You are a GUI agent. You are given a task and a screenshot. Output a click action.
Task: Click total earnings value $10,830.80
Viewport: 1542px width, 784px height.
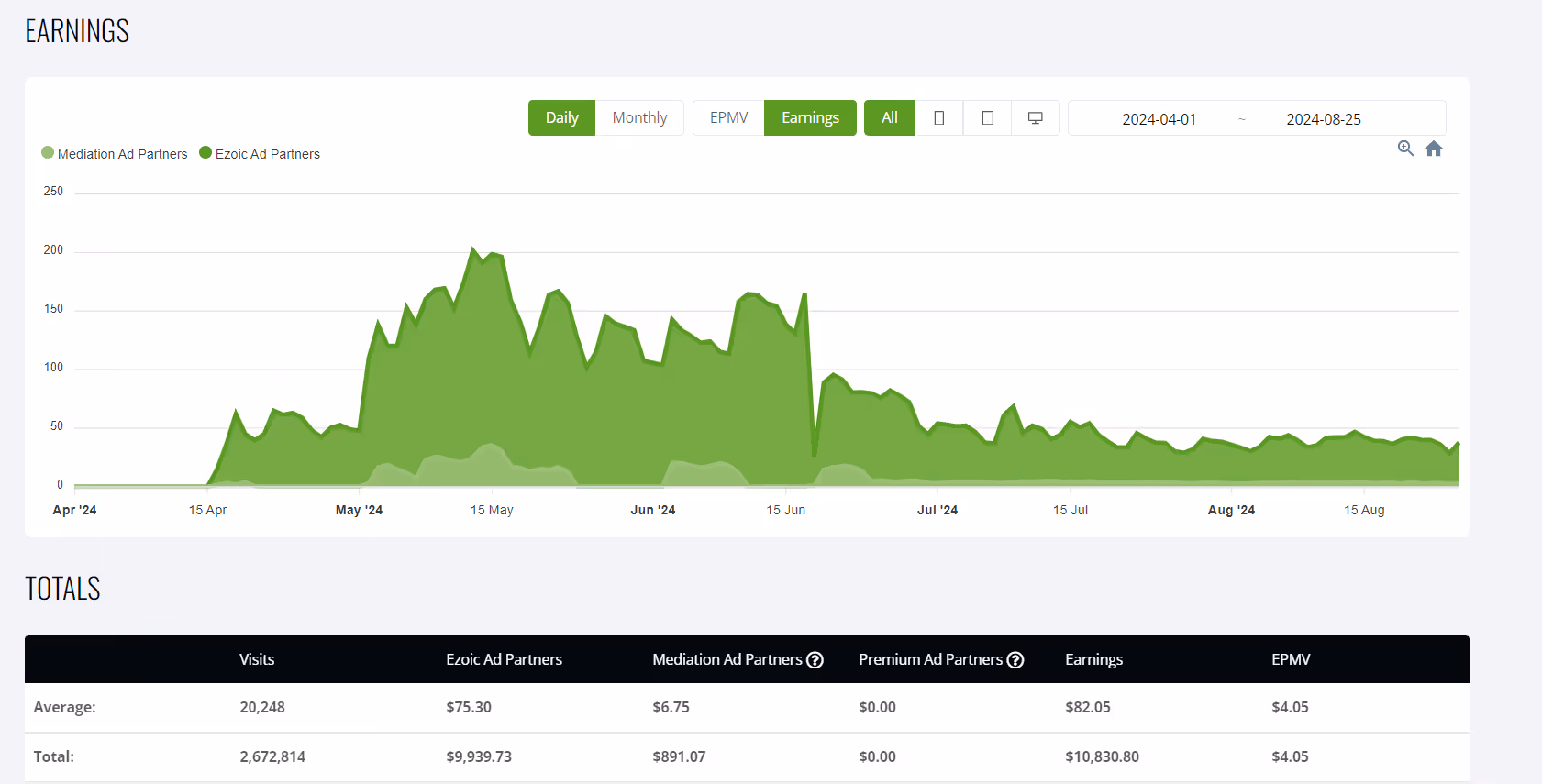coord(1102,756)
